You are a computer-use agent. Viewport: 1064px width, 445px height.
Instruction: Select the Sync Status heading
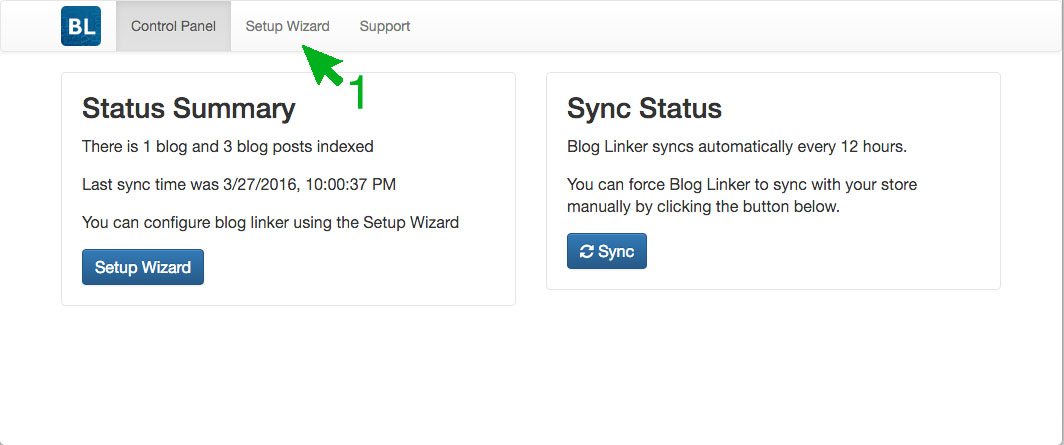click(644, 109)
